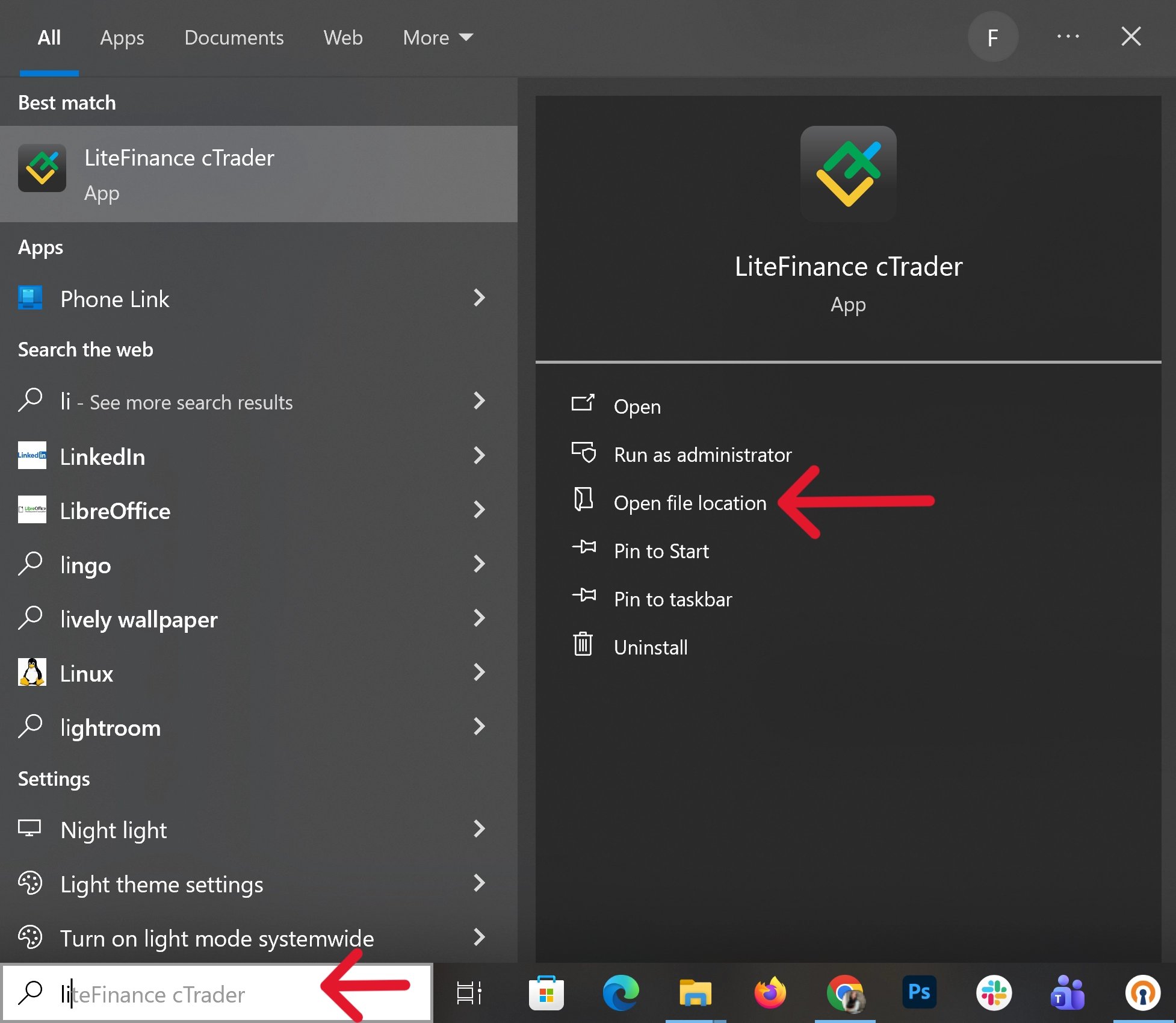The image size is (1176, 1023).
Task: Click the Slack taskbar icon
Action: click(994, 993)
